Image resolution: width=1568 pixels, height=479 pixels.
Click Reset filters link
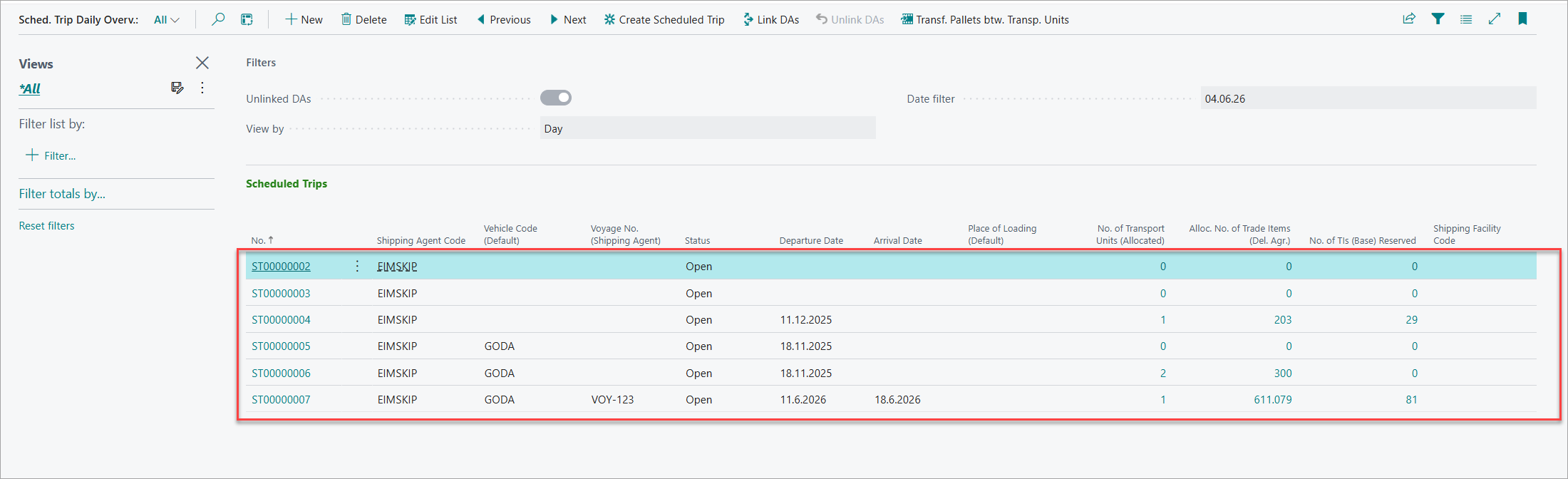click(x=46, y=226)
